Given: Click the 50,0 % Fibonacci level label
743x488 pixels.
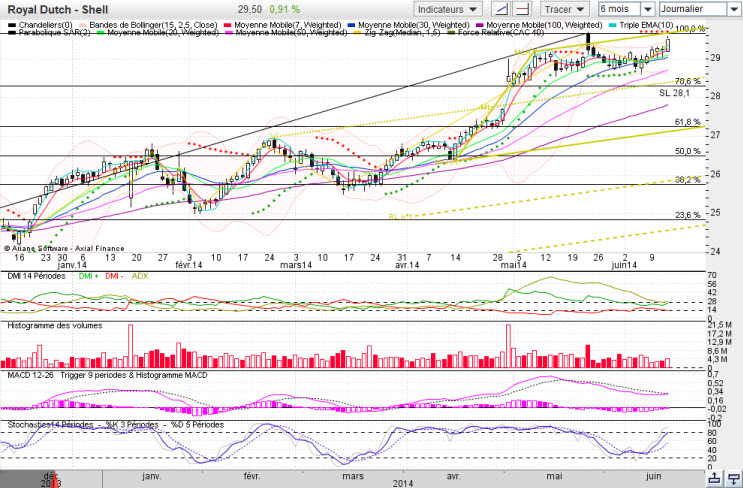Looking at the screenshot, I should [688, 151].
